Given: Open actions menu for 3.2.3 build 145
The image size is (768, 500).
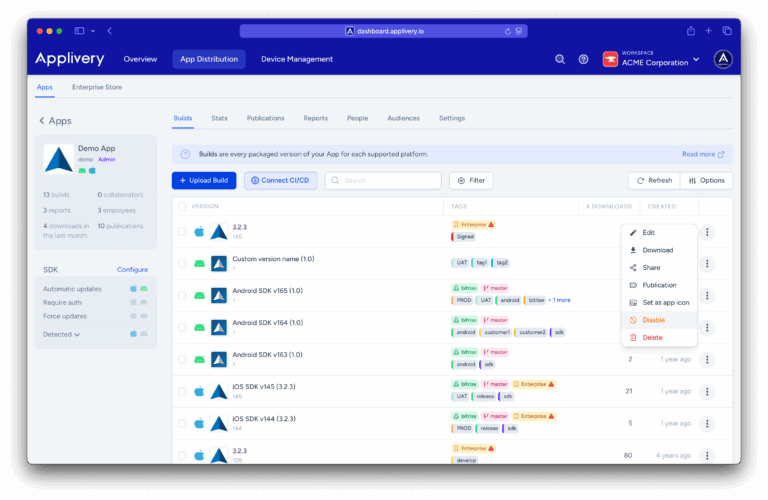Looking at the screenshot, I should [707, 232].
